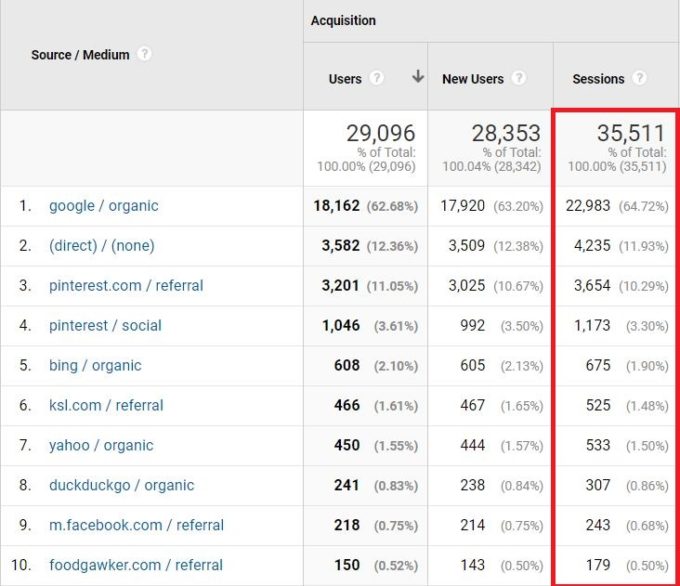680x586 pixels.
Task: Select pinterest.com sessions percentage (10.29%)
Action: pyautogui.click(x=644, y=286)
